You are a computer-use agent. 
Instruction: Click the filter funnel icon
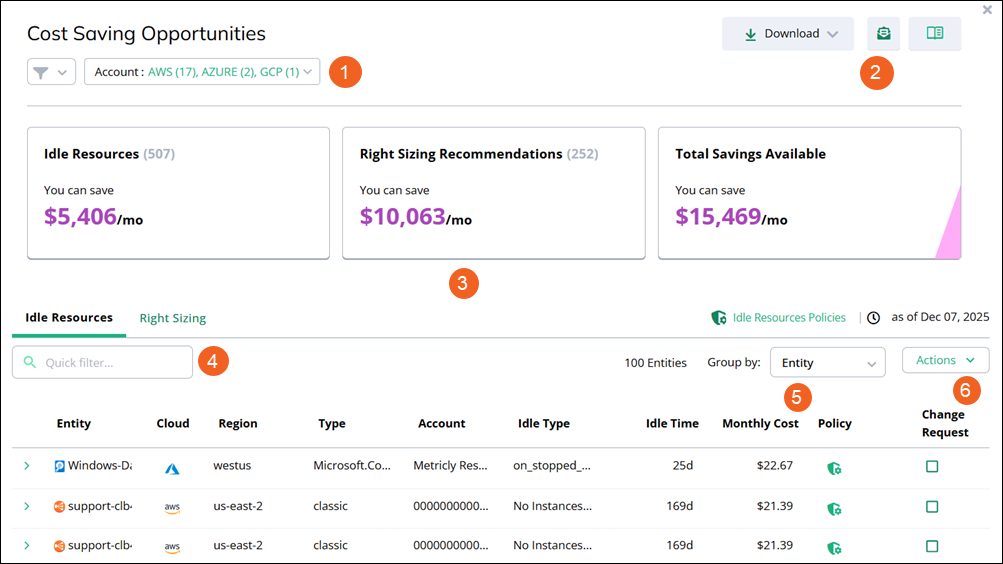tap(43, 72)
